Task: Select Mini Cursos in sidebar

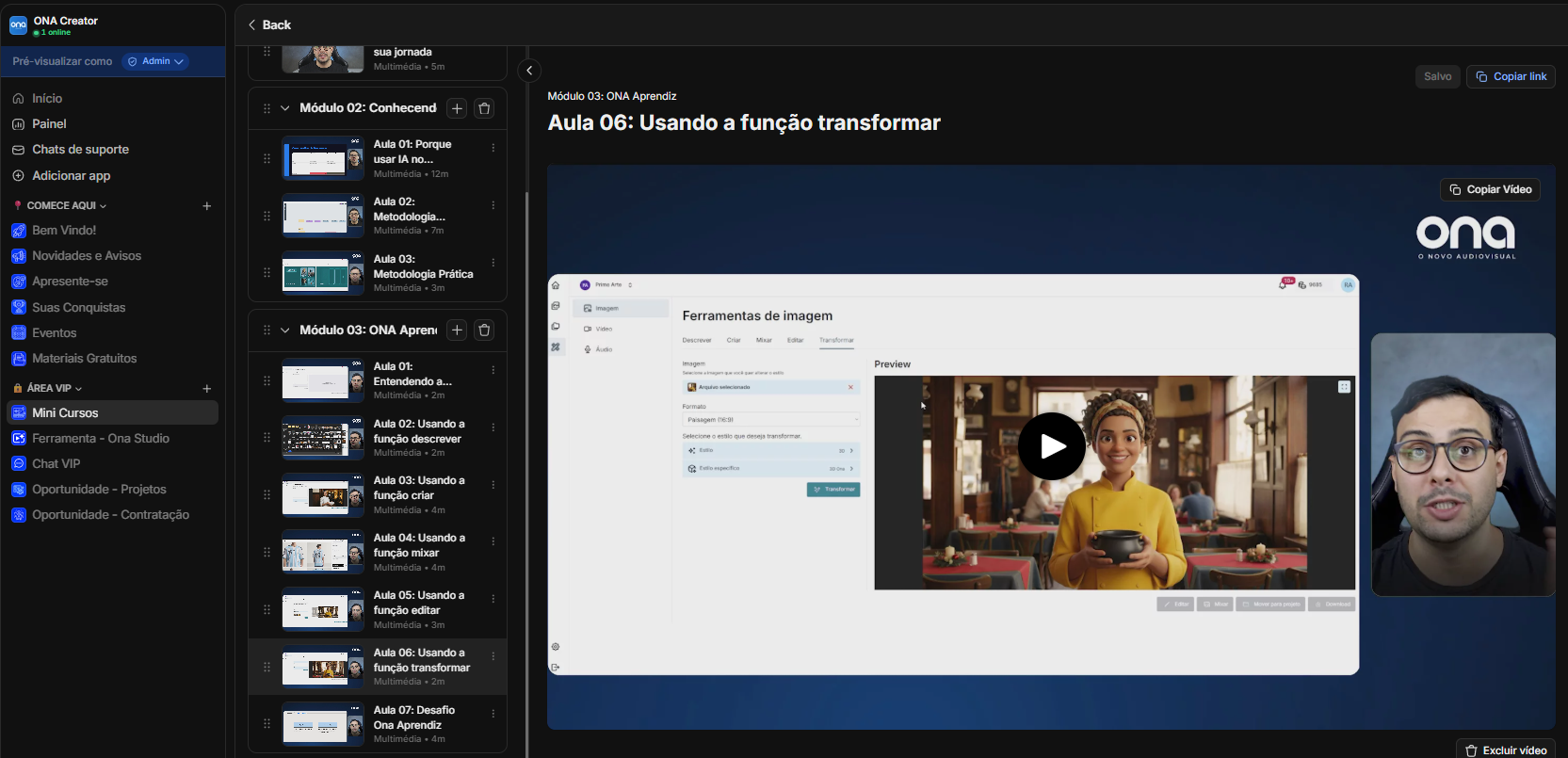Action: click(x=113, y=412)
